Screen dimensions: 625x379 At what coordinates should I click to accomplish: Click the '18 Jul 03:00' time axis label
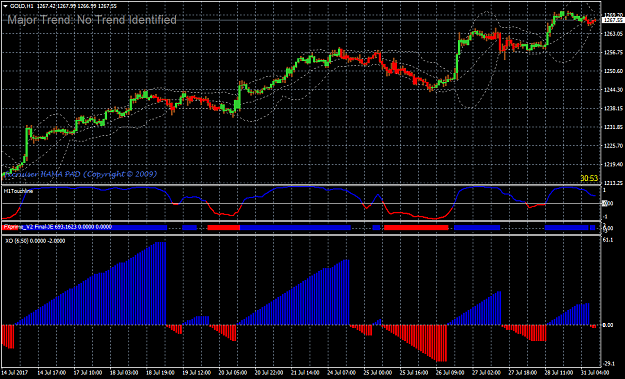124,373
